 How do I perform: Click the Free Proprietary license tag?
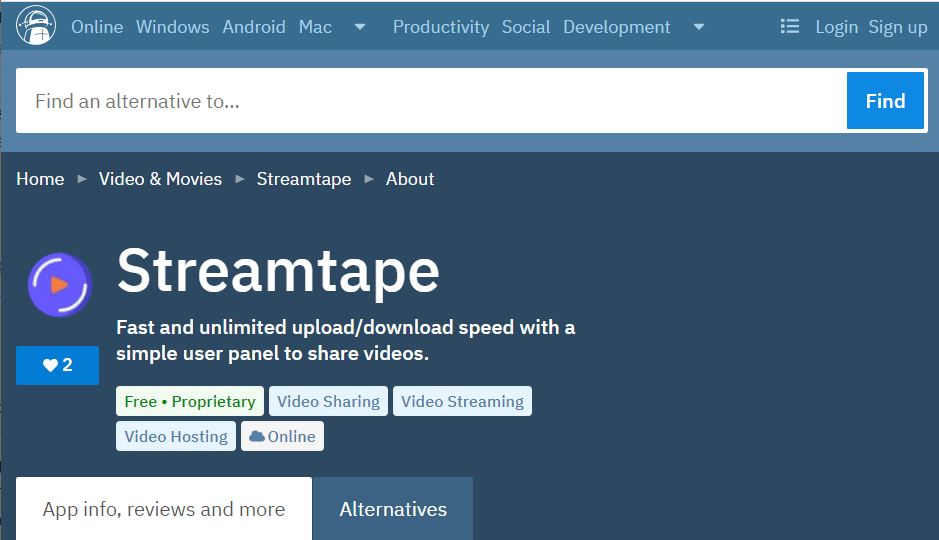[x=190, y=401]
